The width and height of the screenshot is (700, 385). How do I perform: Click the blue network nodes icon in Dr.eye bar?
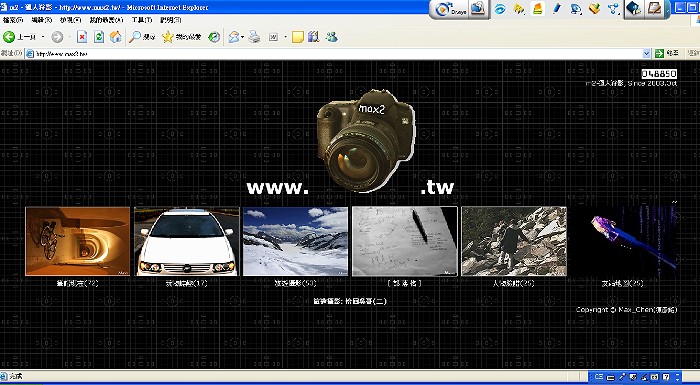click(x=614, y=9)
